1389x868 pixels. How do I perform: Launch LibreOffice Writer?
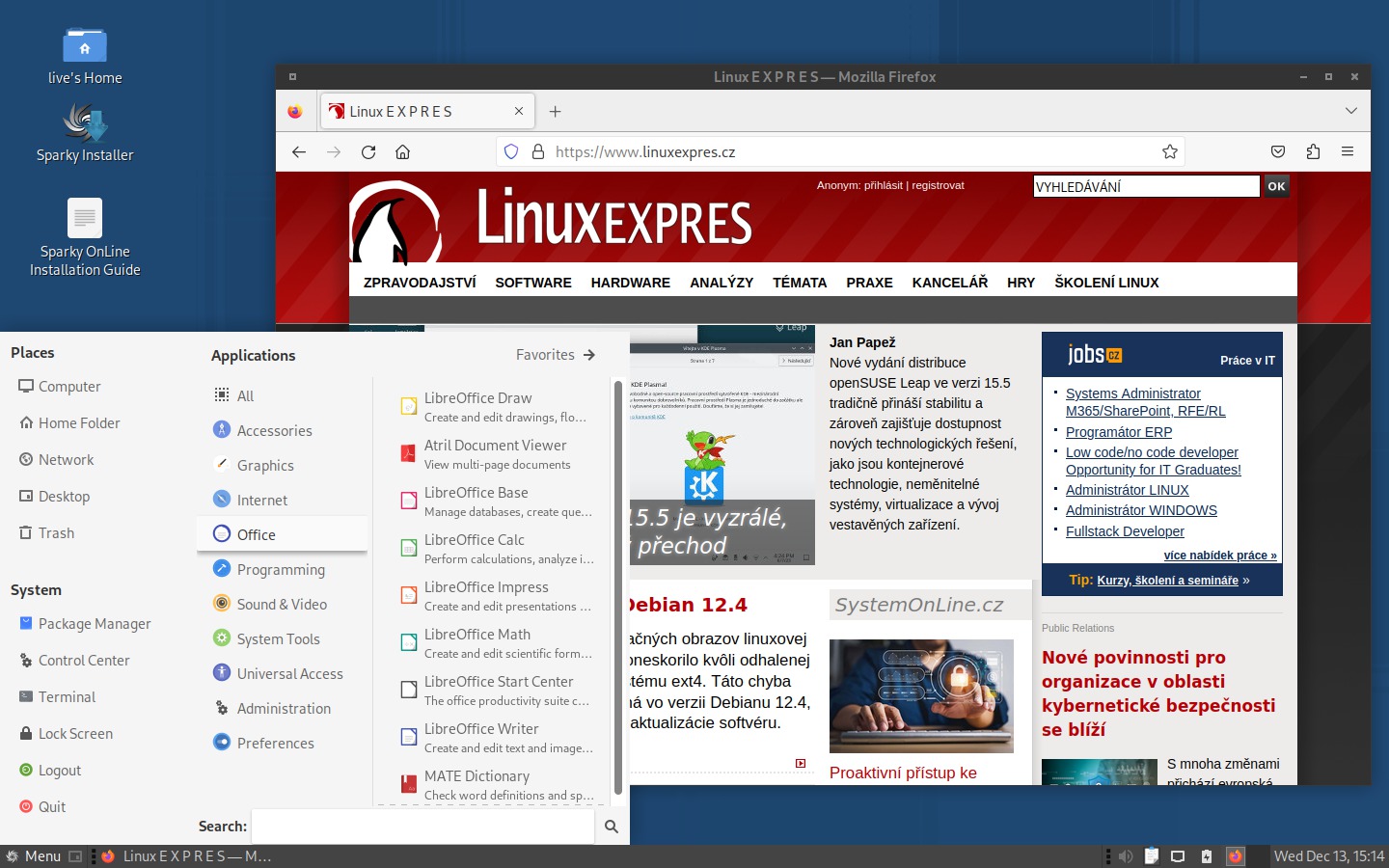click(x=497, y=738)
